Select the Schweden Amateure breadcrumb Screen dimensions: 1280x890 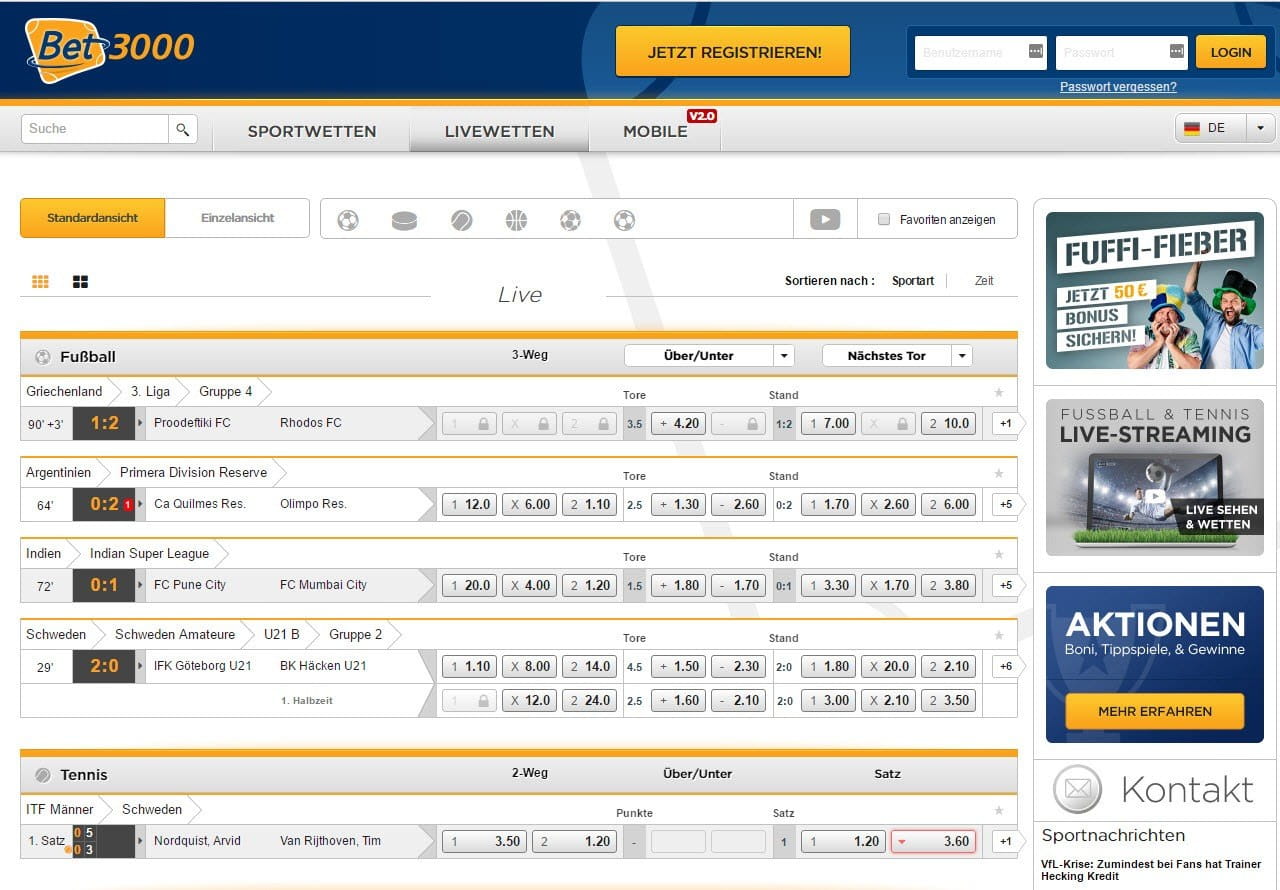175,634
